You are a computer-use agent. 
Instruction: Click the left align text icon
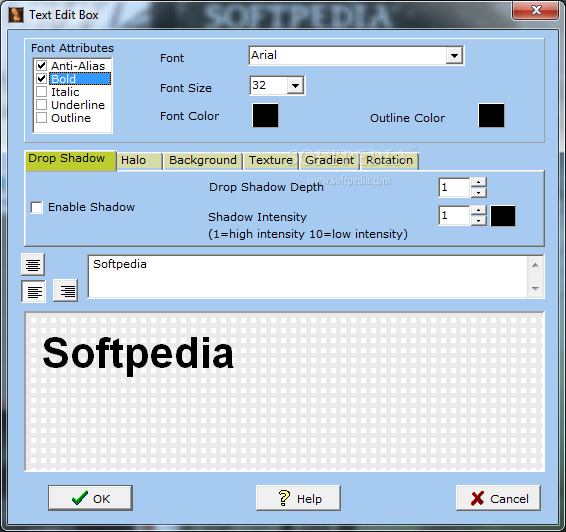pos(34,291)
